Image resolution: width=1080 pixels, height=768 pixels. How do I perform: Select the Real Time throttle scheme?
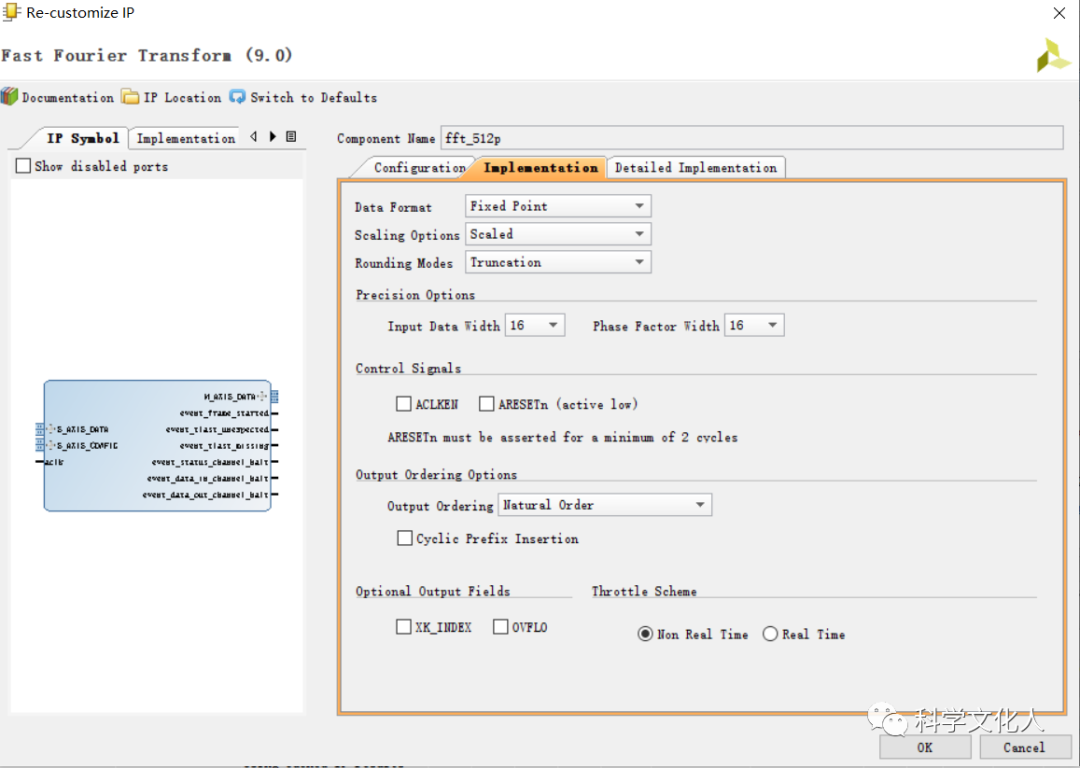[x=770, y=634]
